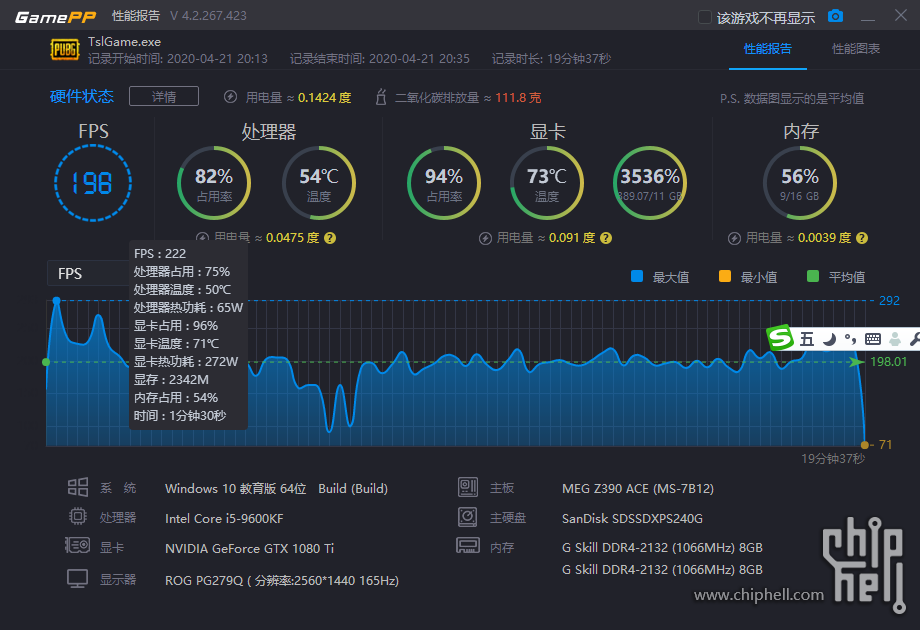Click the power usage lightning icon
Image resolution: width=920 pixels, height=630 pixels.
tap(231, 97)
